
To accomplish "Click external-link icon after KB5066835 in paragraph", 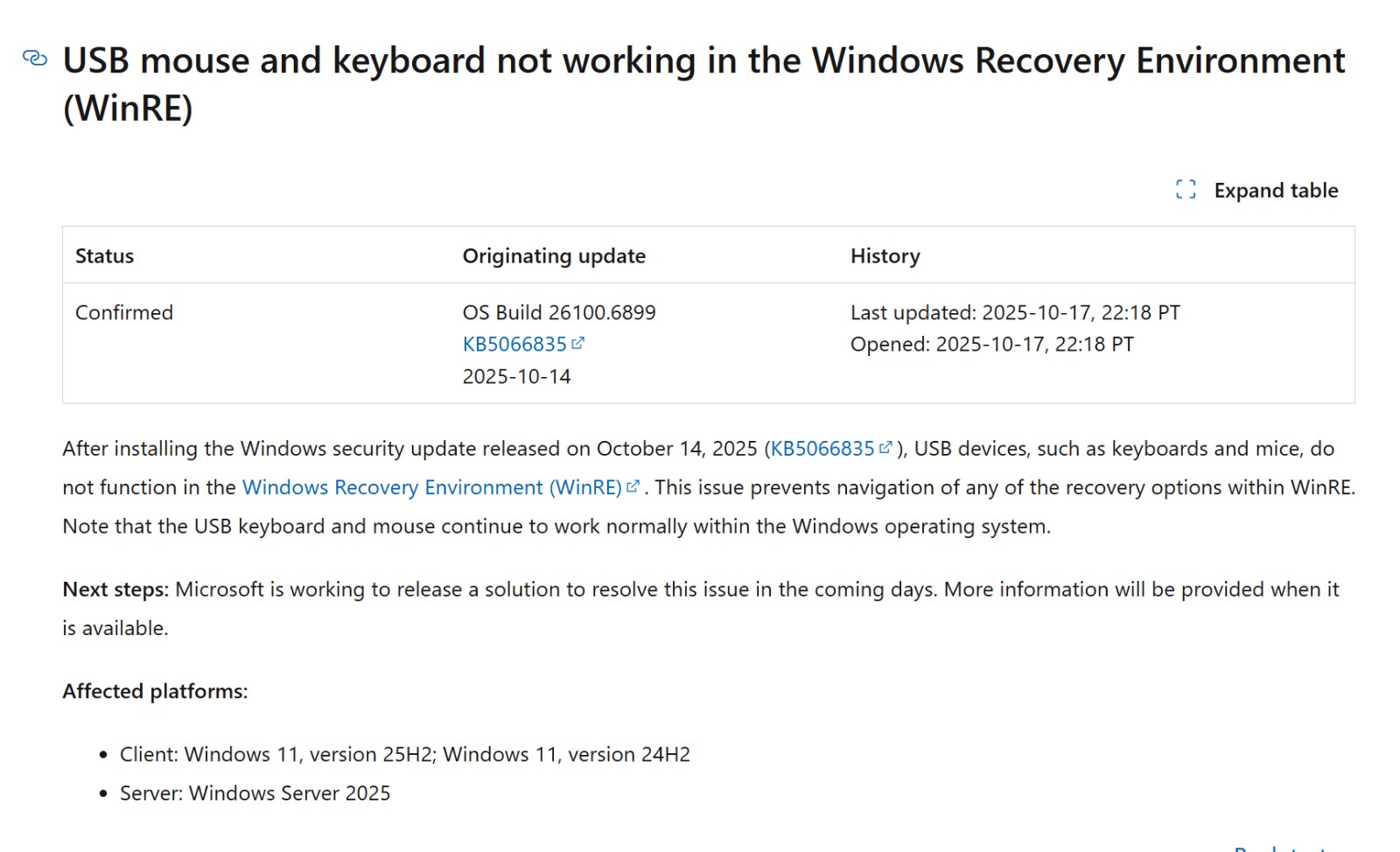I will 885,448.
